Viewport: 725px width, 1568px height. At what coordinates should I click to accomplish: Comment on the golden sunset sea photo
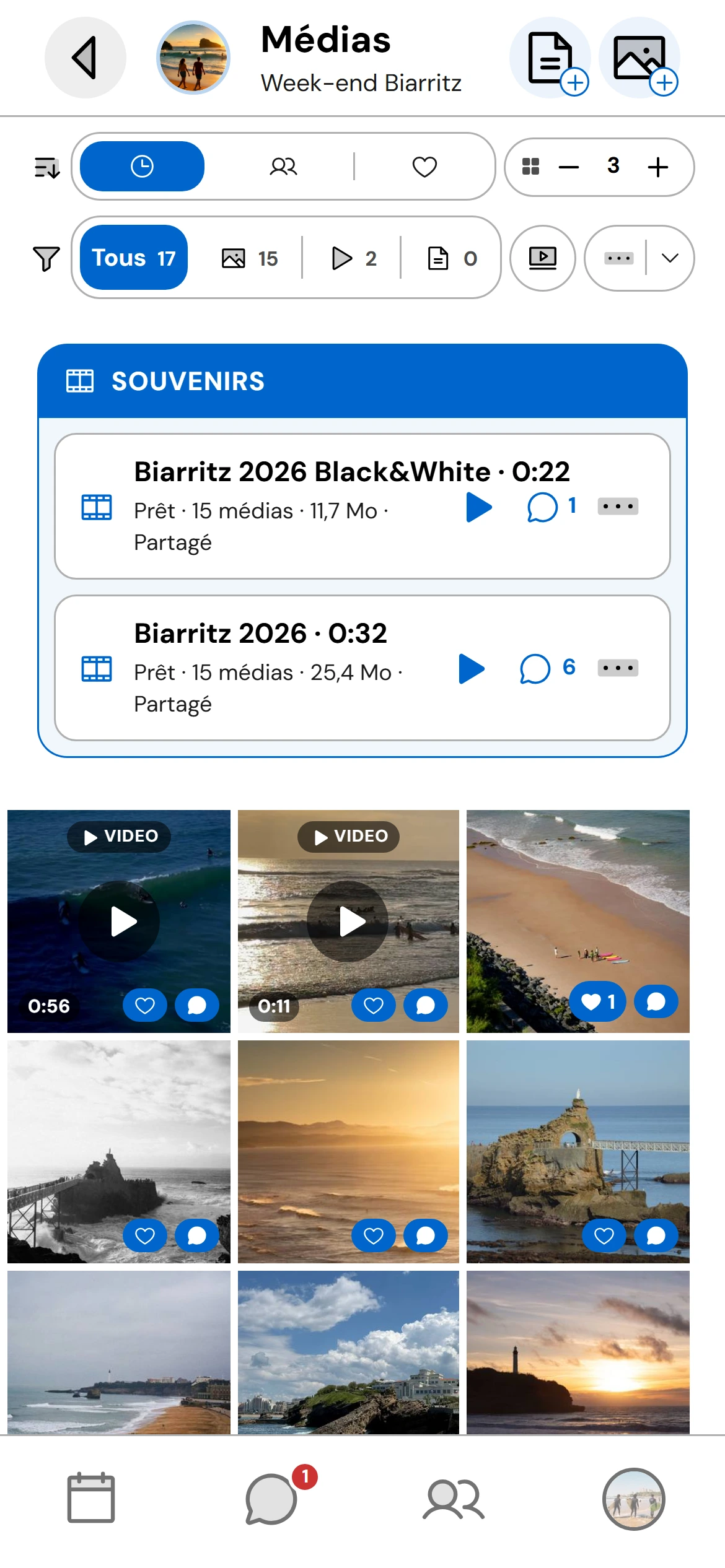pos(426,1235)
